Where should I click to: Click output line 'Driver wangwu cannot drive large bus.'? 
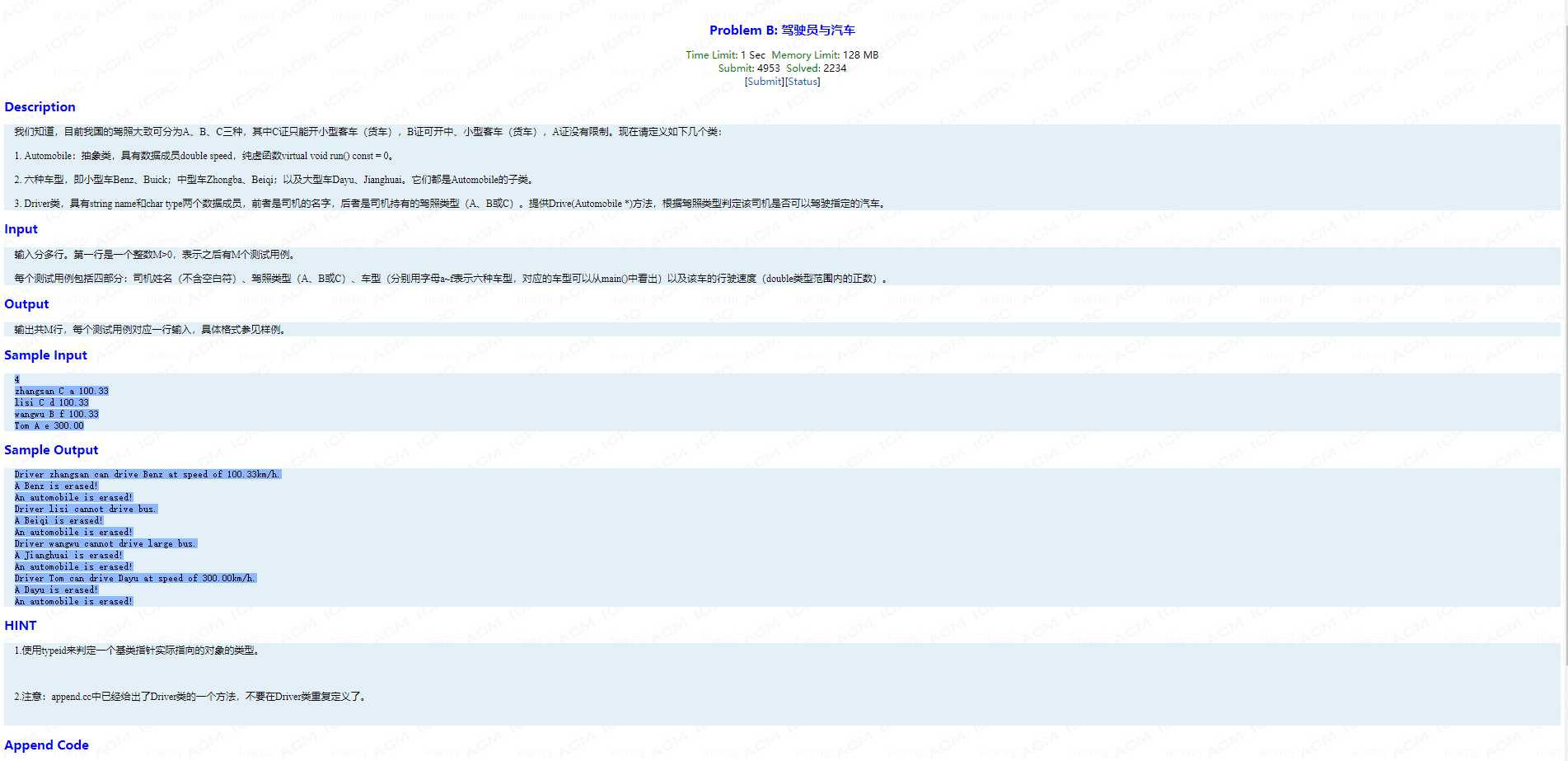(105, 544)
